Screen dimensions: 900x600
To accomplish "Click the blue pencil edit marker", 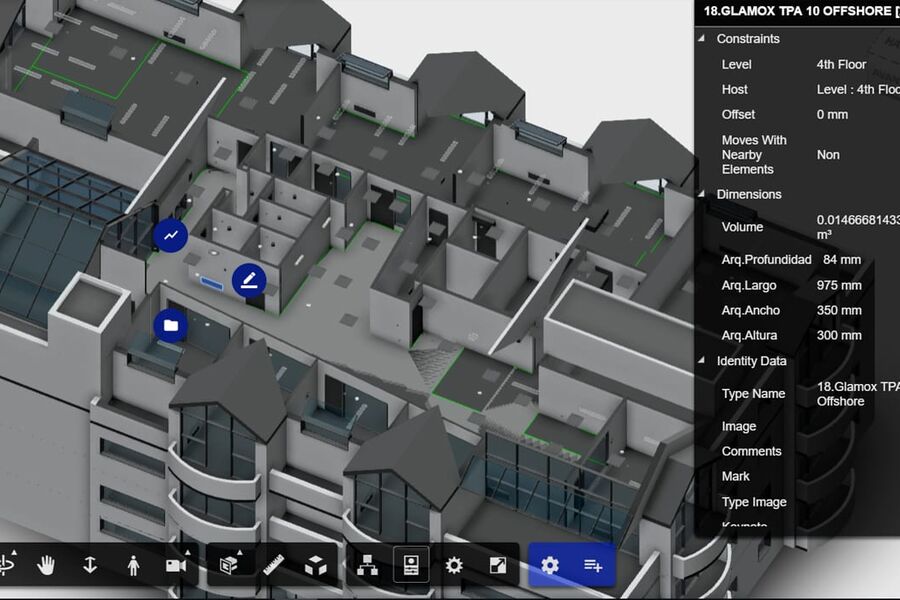I will pos(249,280).
